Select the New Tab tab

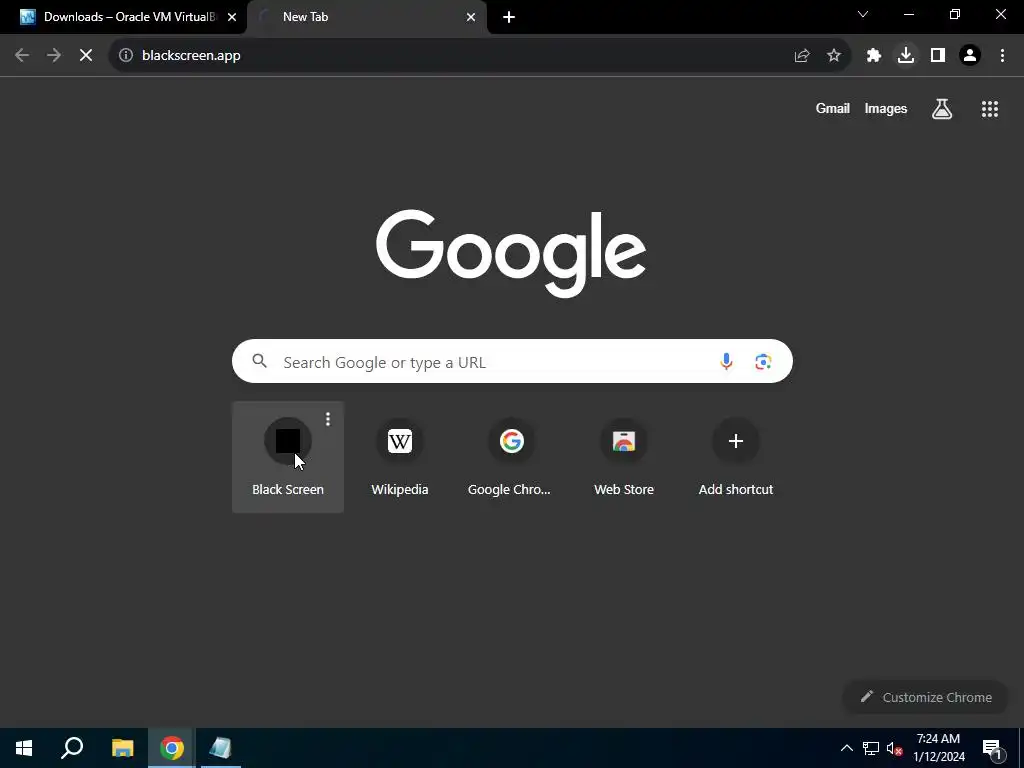[368, 17]
